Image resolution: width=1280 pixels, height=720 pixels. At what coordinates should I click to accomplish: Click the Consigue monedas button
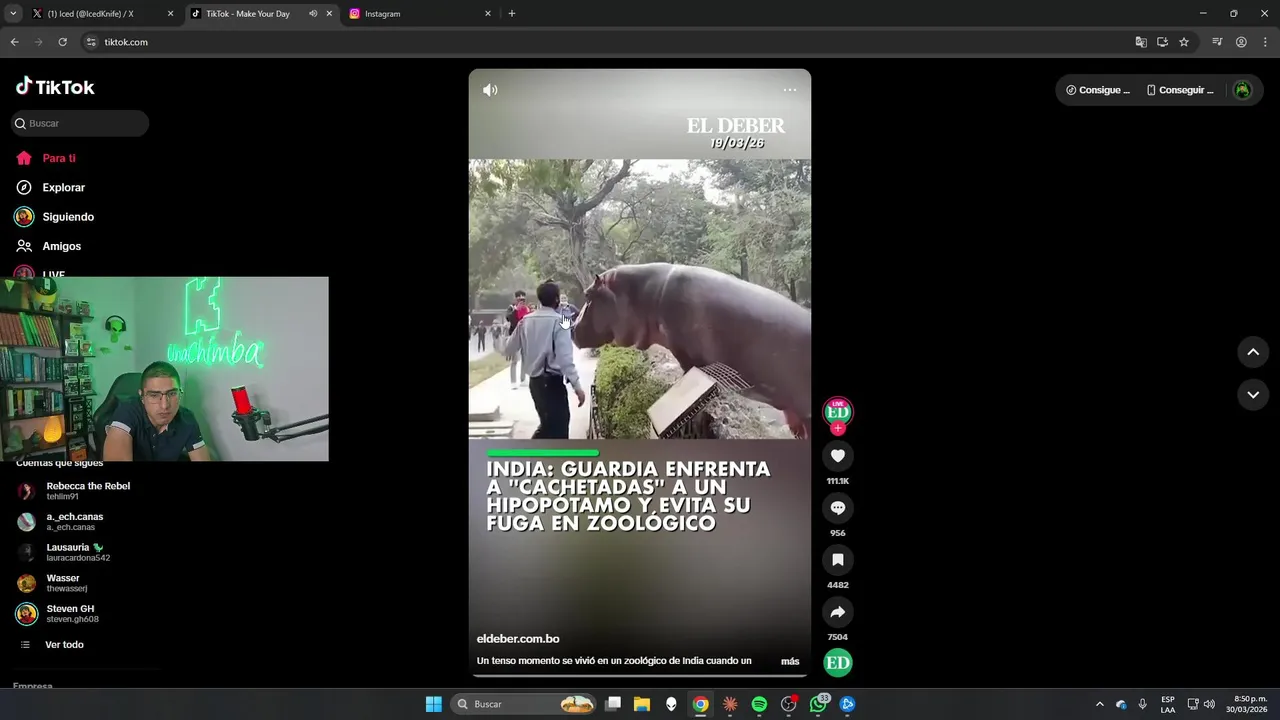(x=1098, y=90)
